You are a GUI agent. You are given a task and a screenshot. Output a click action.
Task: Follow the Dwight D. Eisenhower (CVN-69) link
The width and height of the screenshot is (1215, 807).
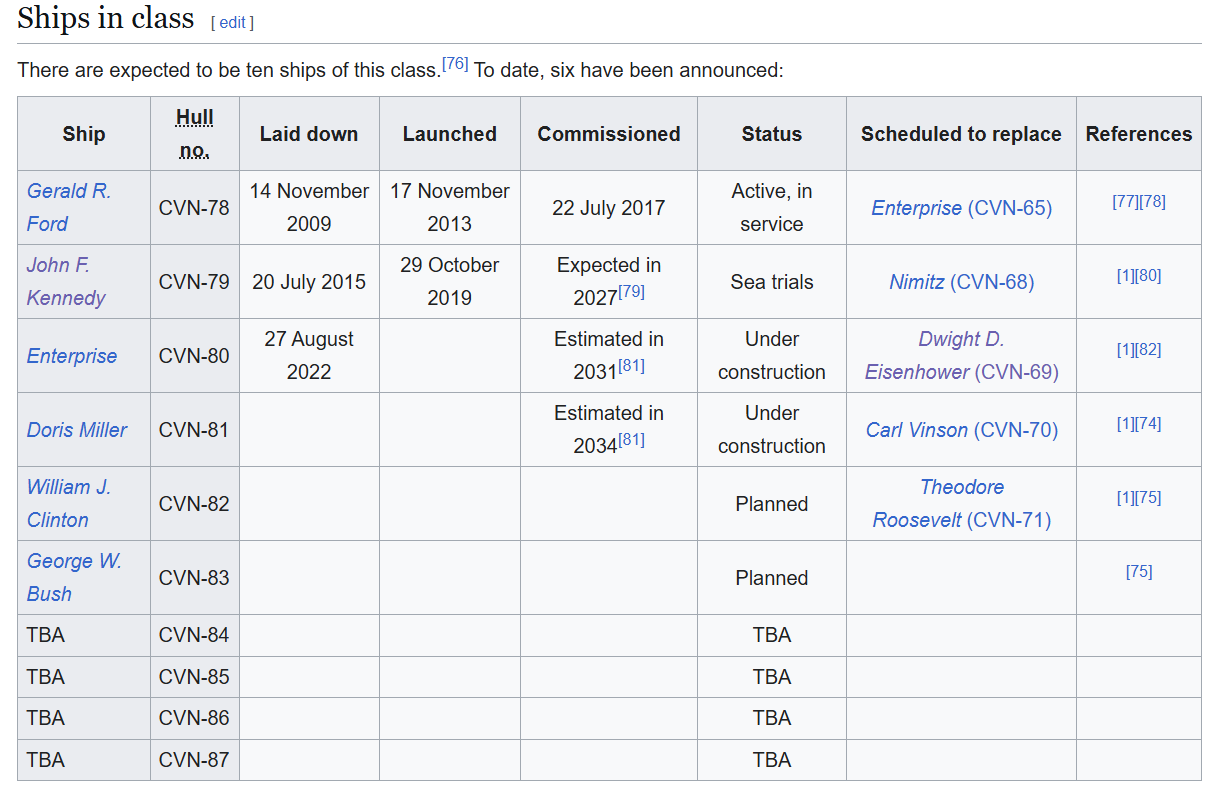(962, 355)
